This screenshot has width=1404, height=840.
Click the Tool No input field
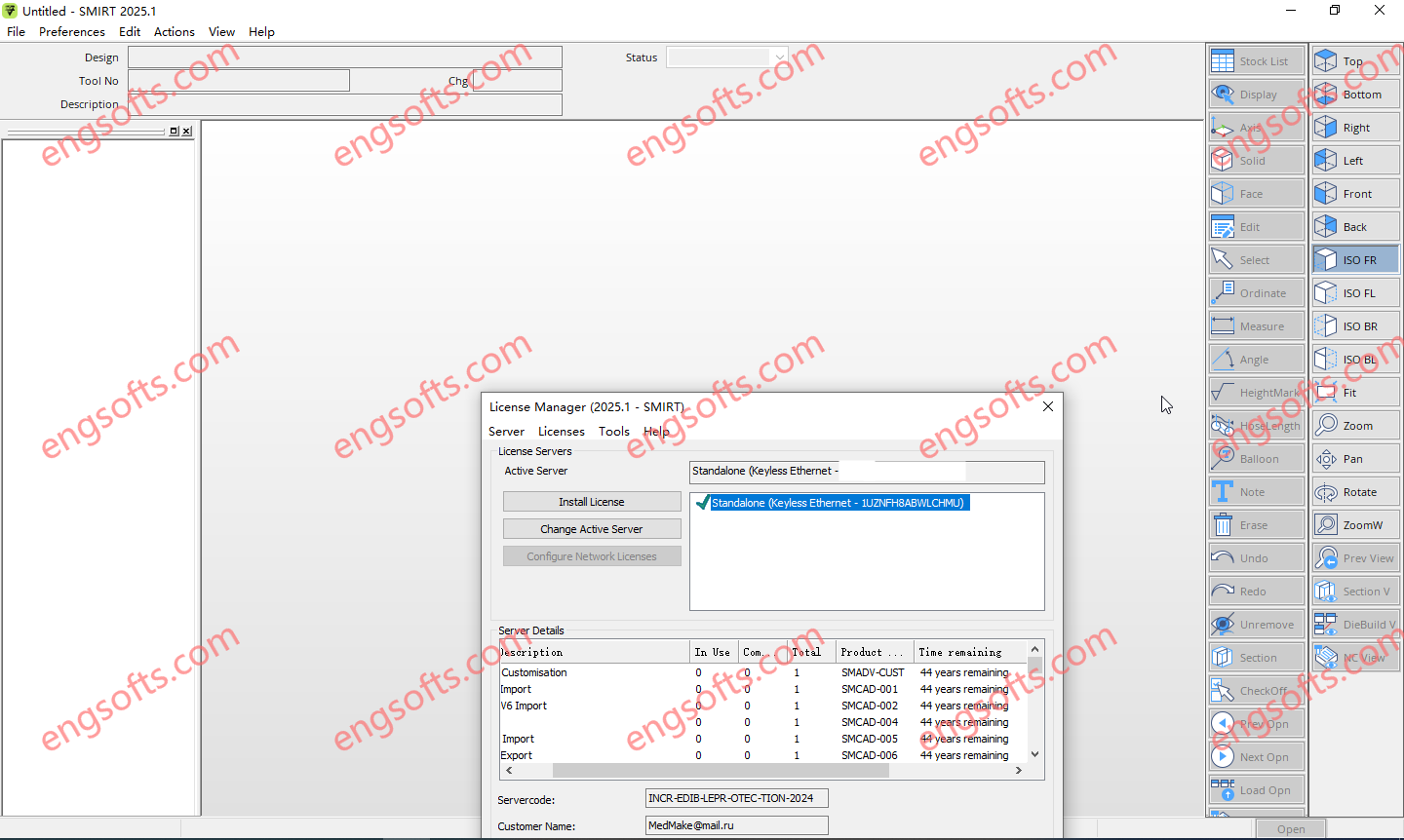coord(239,81)
